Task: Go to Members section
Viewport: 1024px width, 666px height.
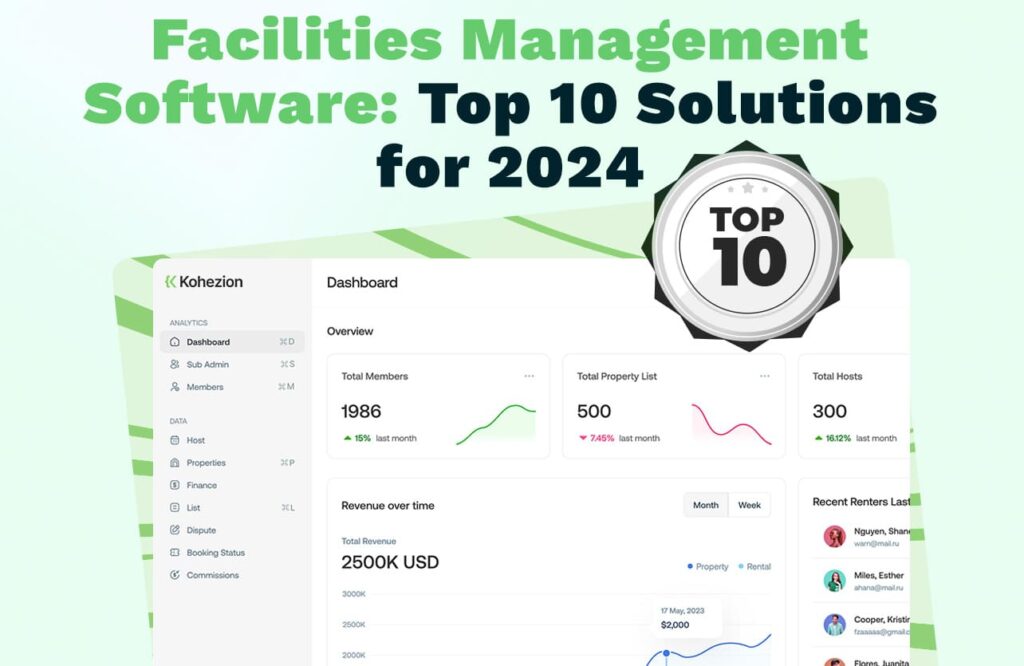Action: (x=232, y=387)
